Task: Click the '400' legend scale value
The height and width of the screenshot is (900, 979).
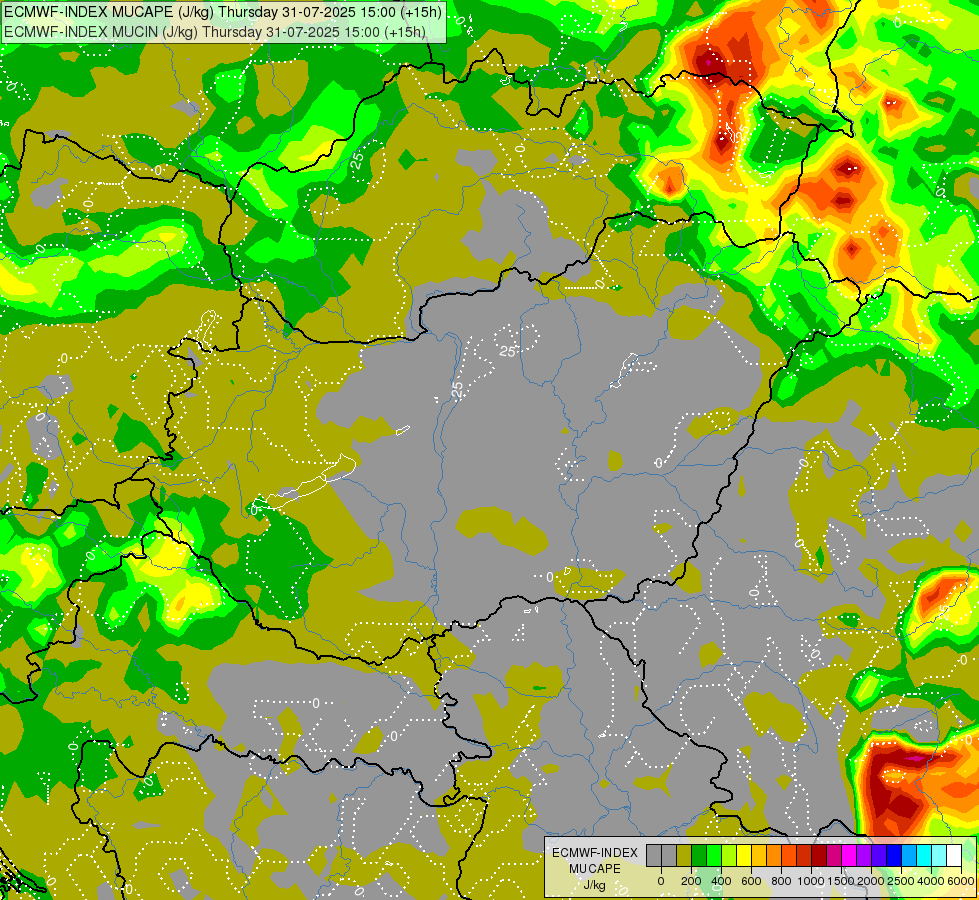Action: (721, 881)
